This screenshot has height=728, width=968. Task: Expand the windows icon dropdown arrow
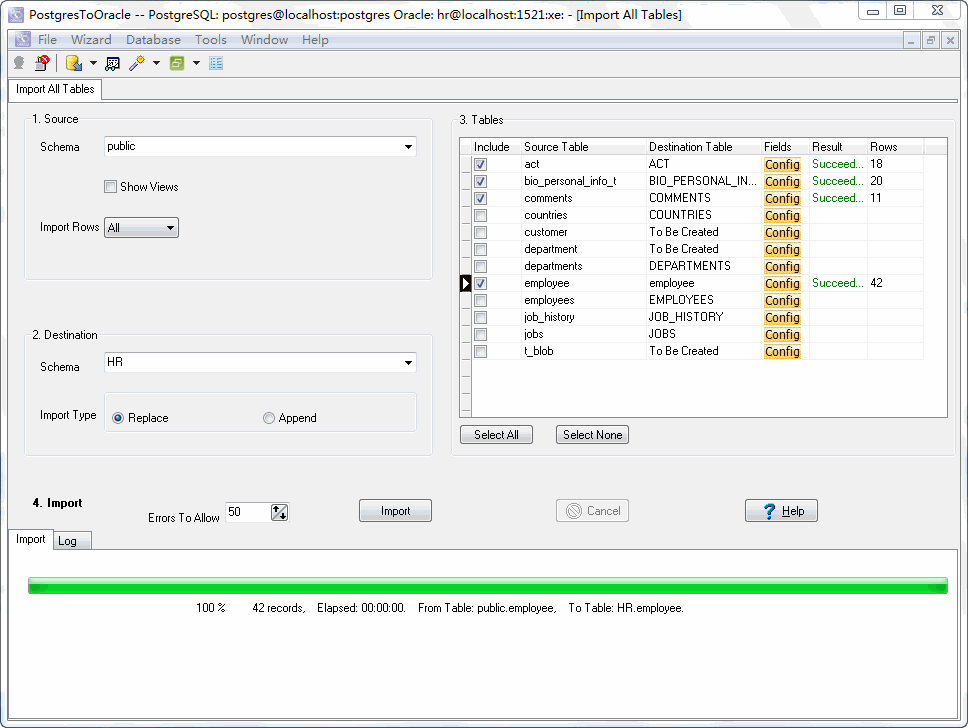196,63
